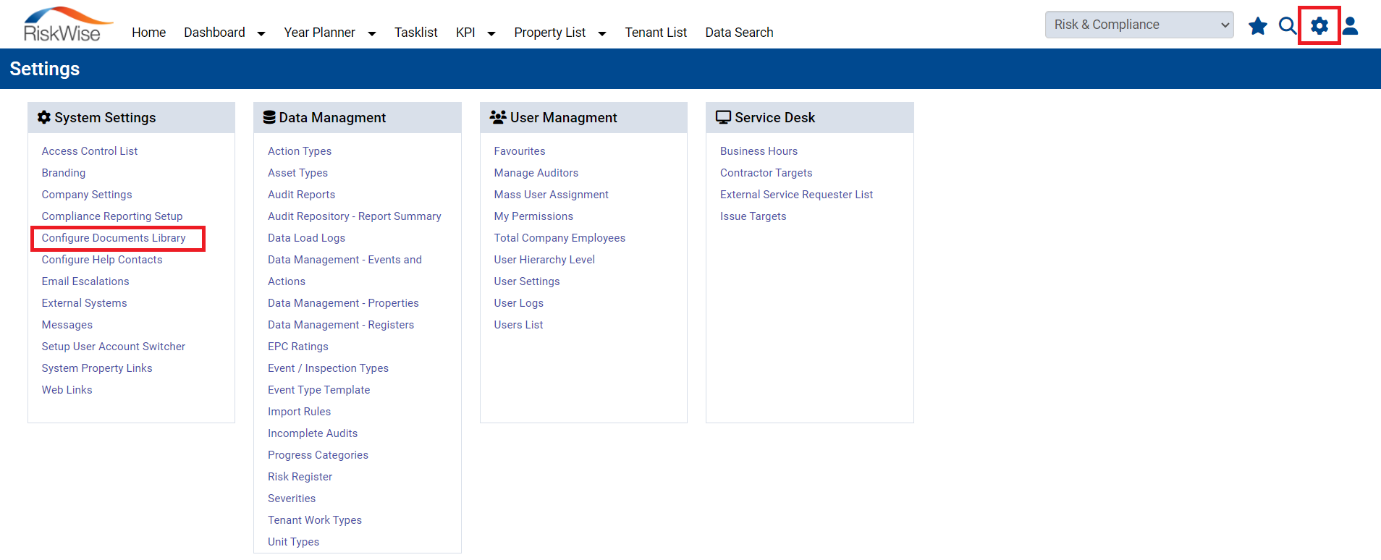Go to Tasklist in the navigation bar
The height and width of the screenshot is (560, 1381).
(416, 32)
